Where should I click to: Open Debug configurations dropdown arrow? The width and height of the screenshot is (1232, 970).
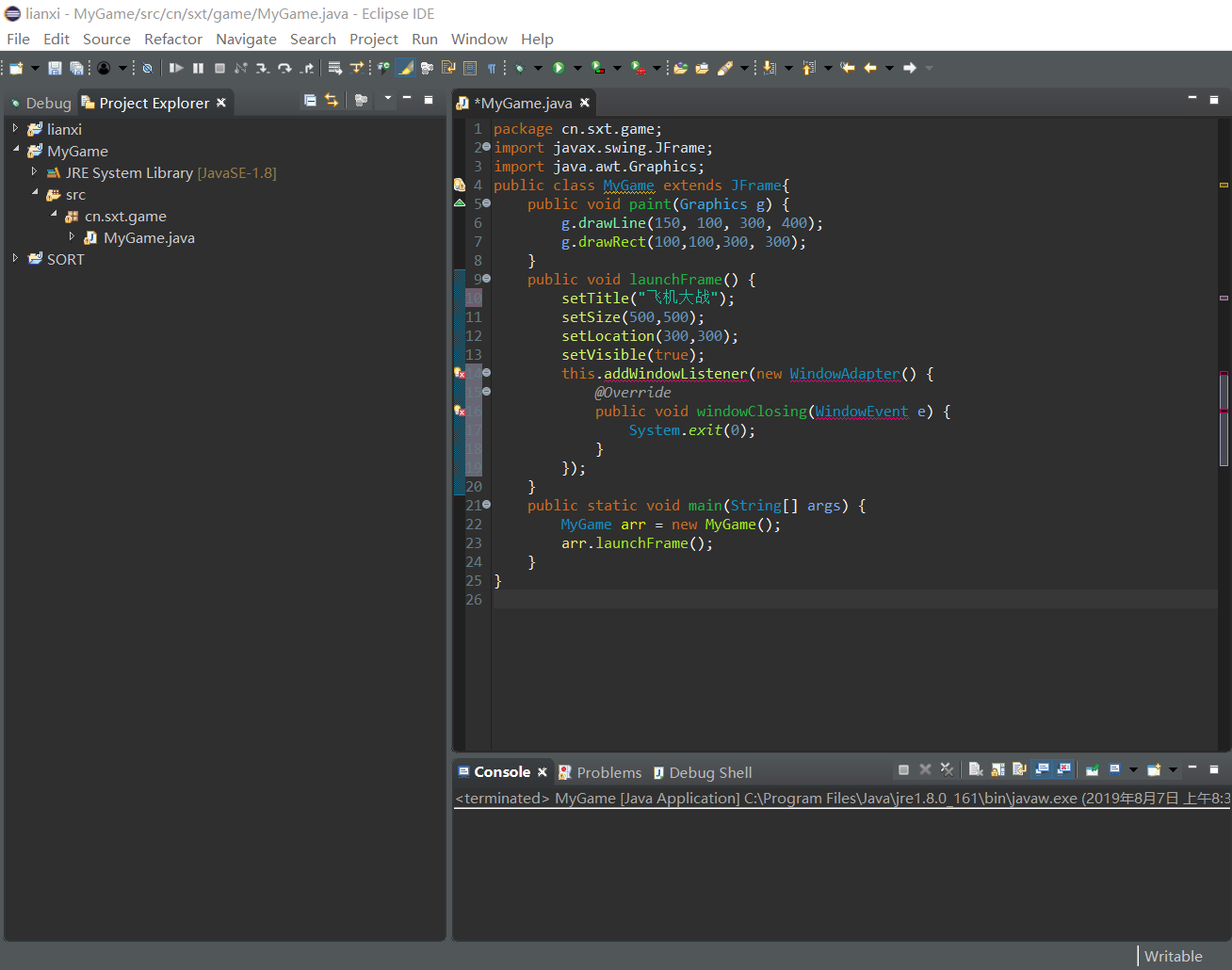[x=538, y=68]
